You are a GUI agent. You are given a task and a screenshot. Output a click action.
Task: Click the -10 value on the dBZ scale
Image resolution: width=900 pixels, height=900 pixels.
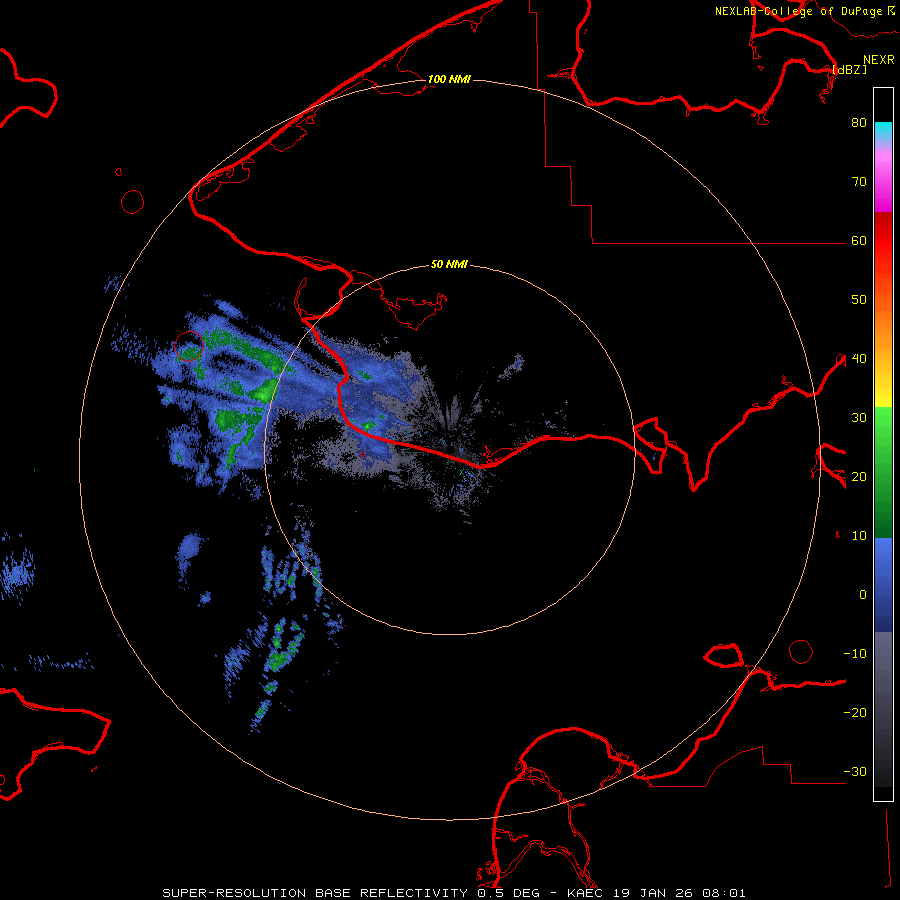point(855,654)
